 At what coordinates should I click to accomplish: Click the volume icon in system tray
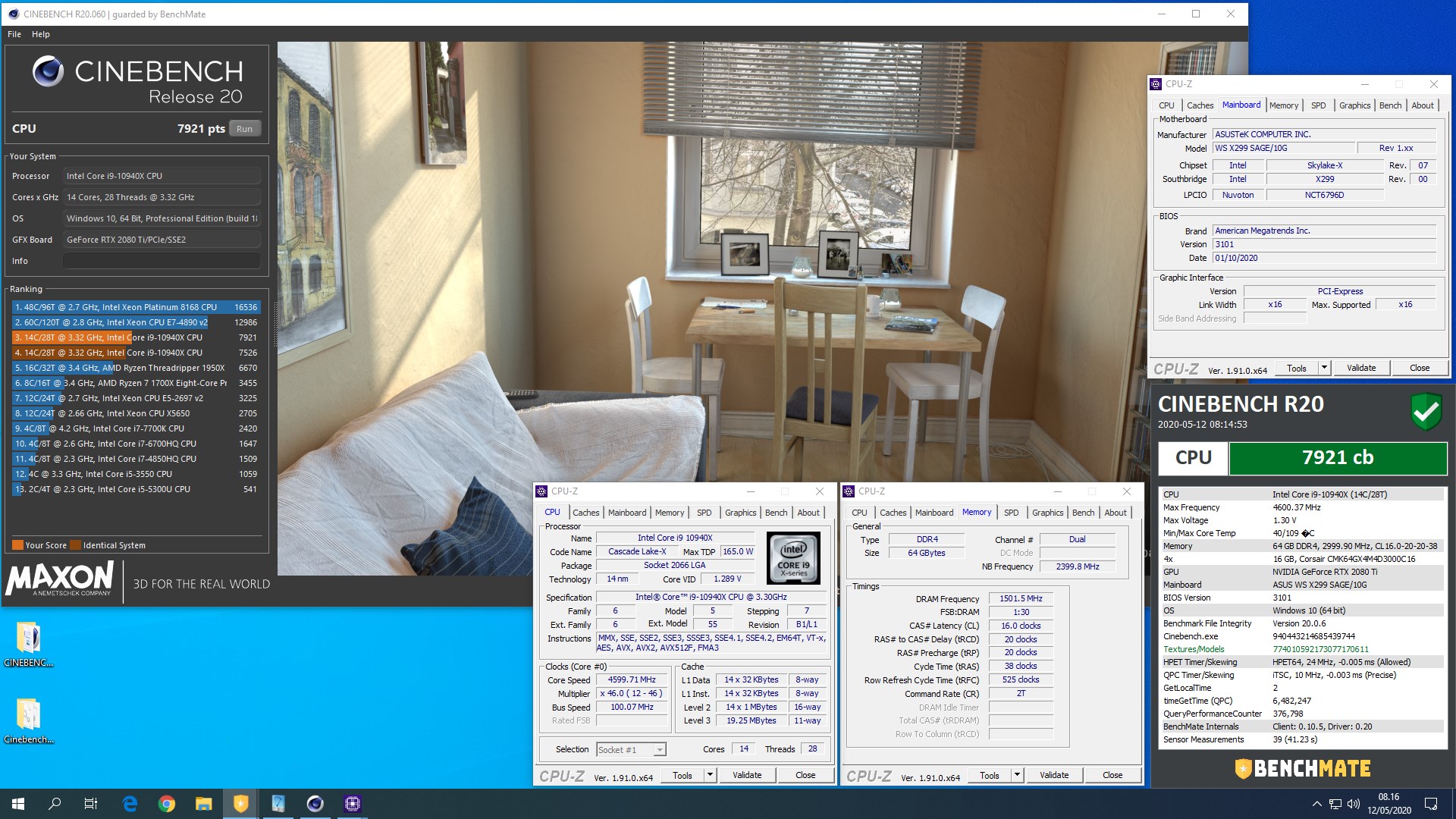pos(1354,804)
